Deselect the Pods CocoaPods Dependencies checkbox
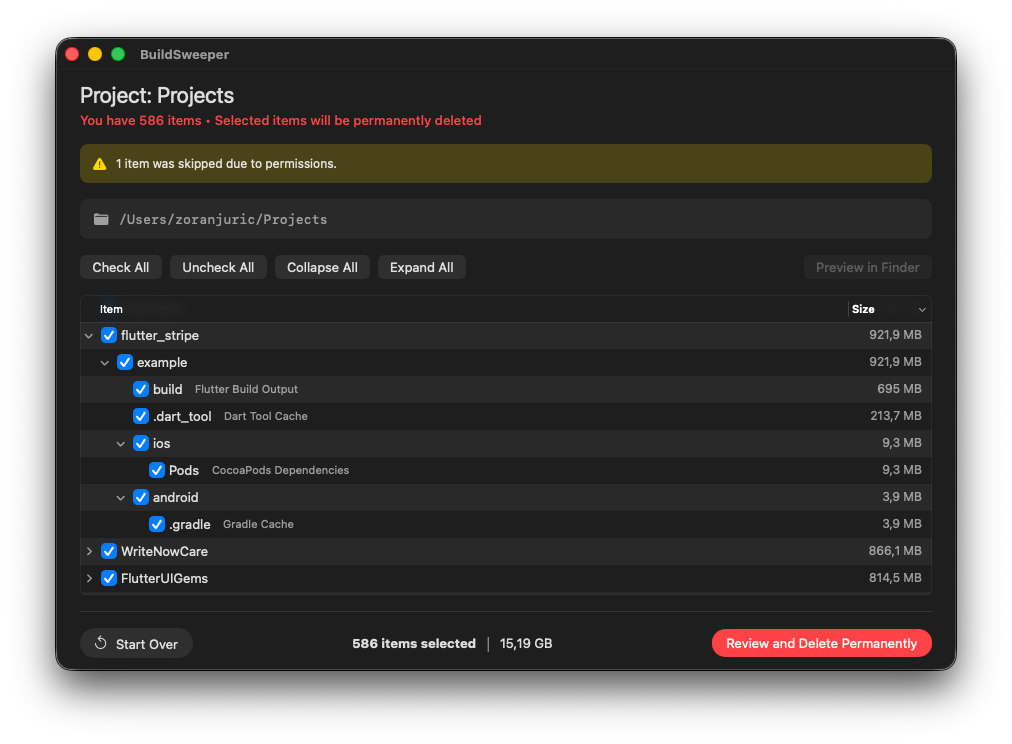 click(x=157, y=470)
